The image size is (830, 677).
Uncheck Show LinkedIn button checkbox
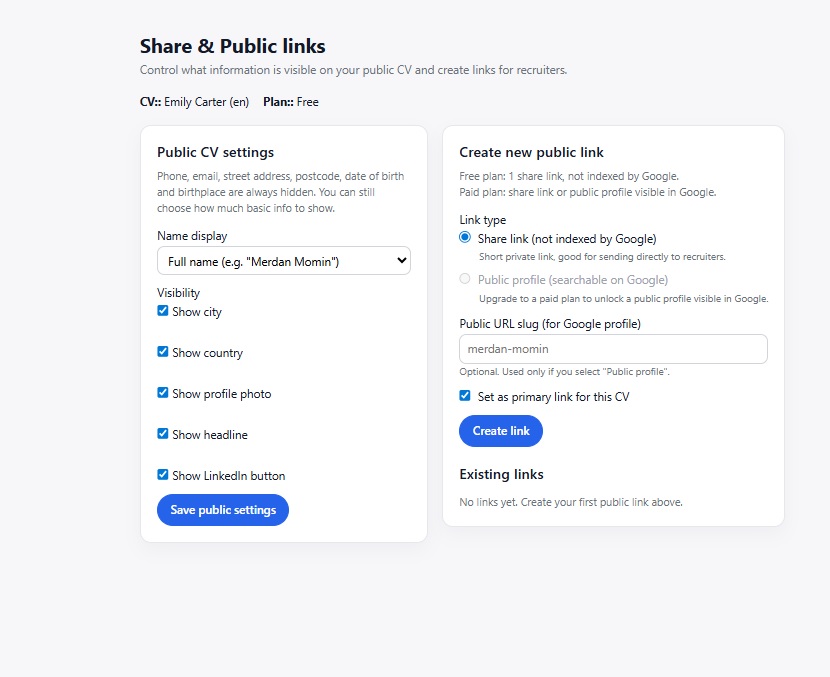pyautogui.click(x=163, y=475)
